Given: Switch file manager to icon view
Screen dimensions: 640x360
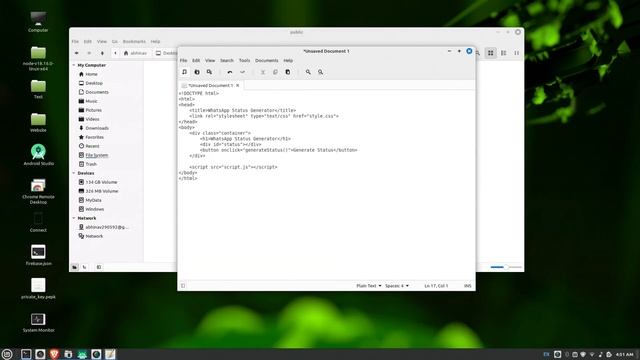Looking at the screenshot, I should (491, 53).
